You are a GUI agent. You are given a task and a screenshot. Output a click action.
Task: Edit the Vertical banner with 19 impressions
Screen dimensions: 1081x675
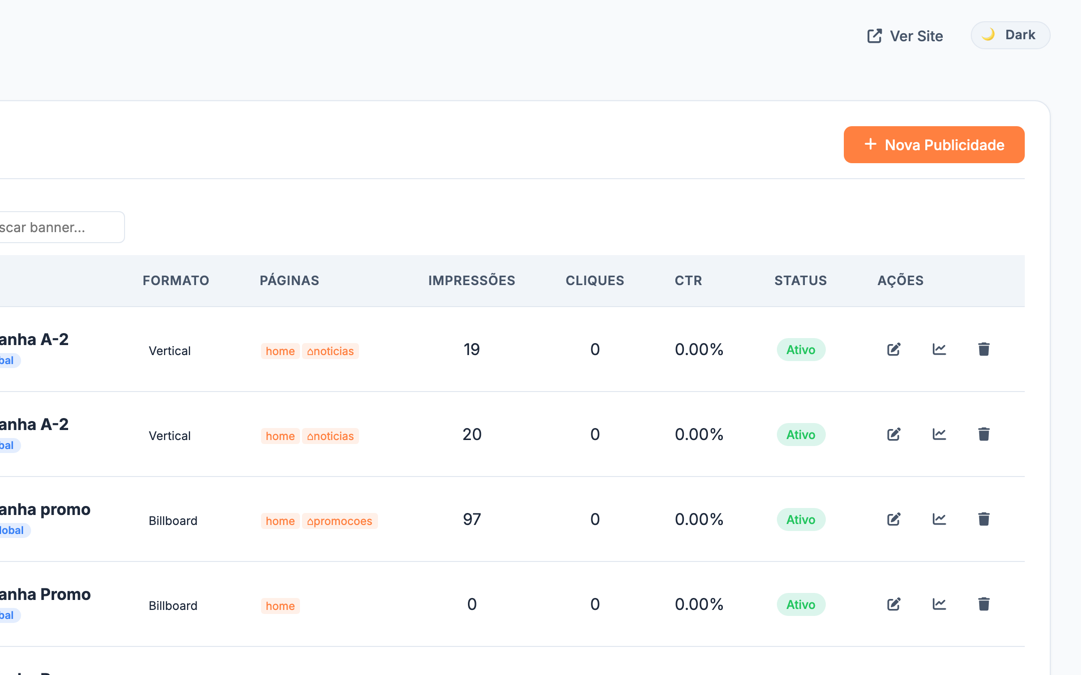(893, 350)
